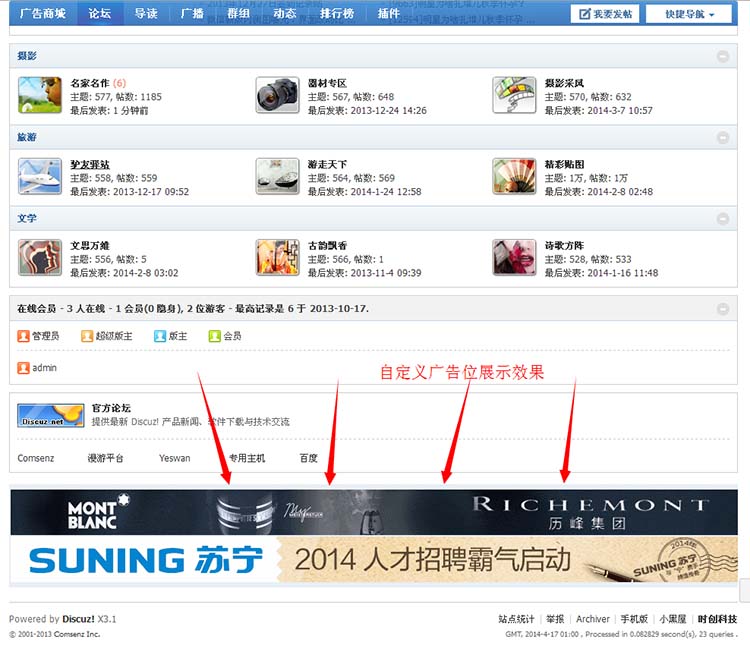
Task: Open the 举报 footer link
Action: click(555, 619)
